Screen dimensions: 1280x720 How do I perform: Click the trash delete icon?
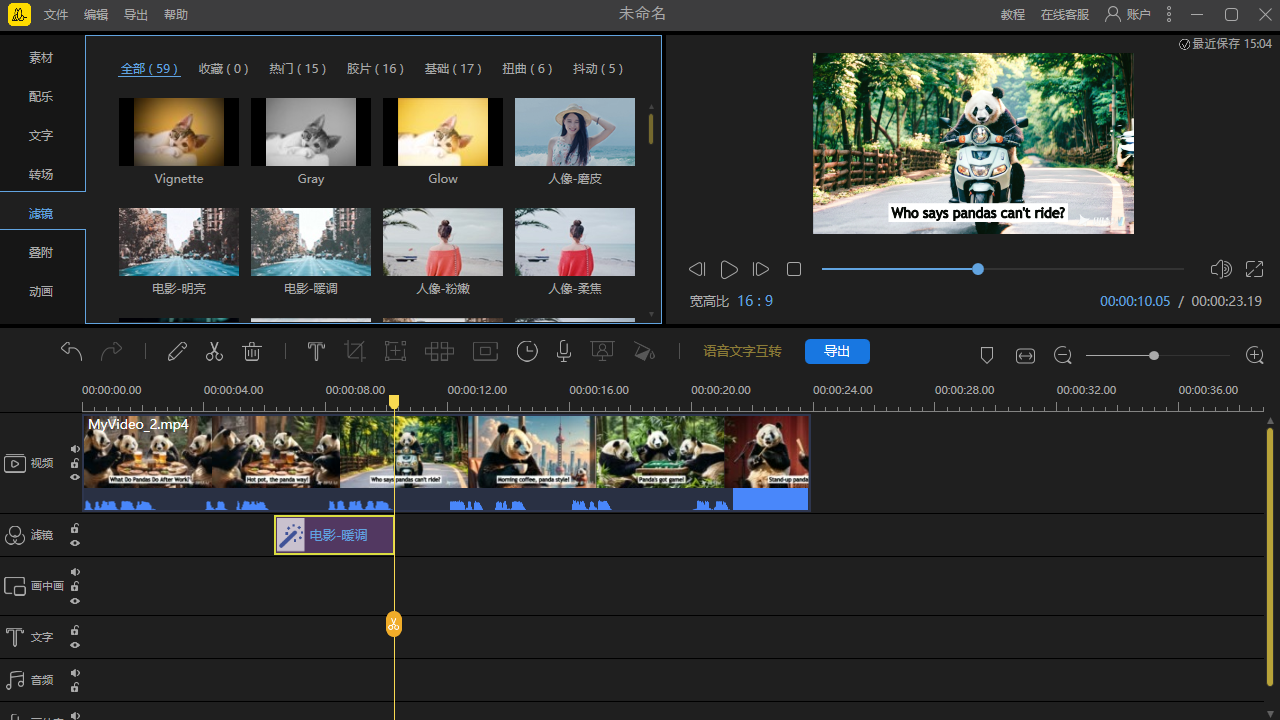252,351
